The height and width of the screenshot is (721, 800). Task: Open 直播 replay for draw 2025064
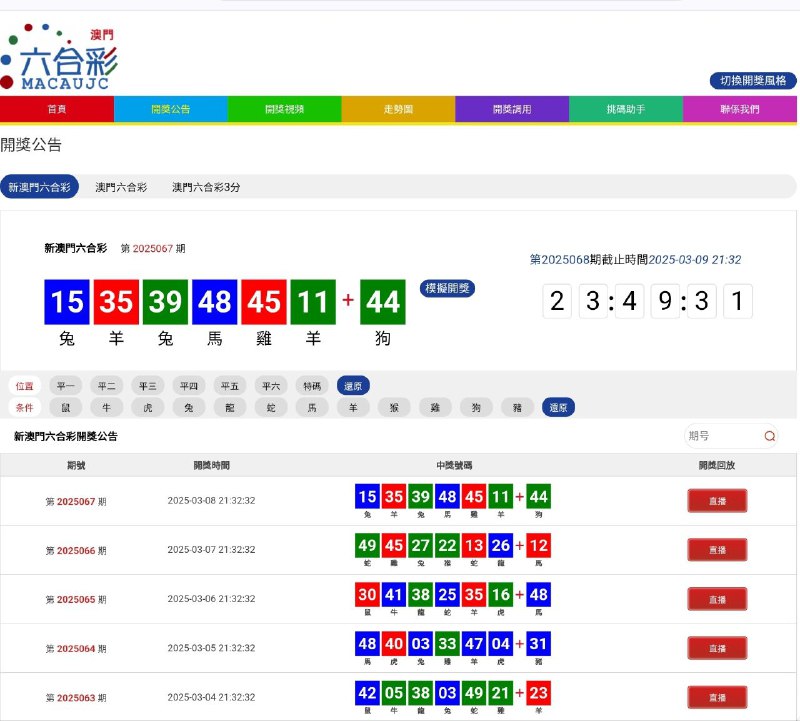[x=717, y=649]
